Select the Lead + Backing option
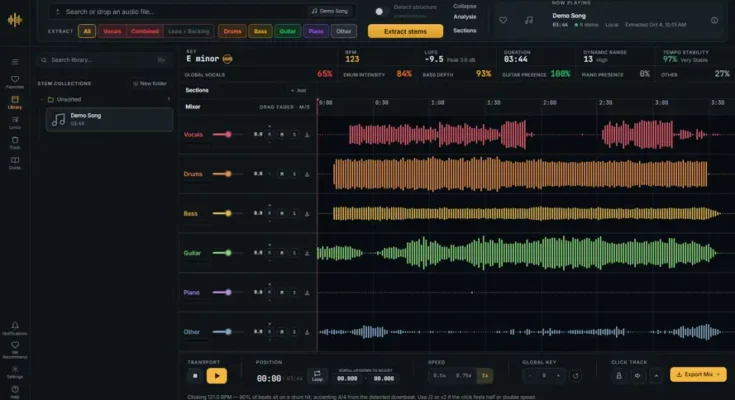 (x=188, y=31)
